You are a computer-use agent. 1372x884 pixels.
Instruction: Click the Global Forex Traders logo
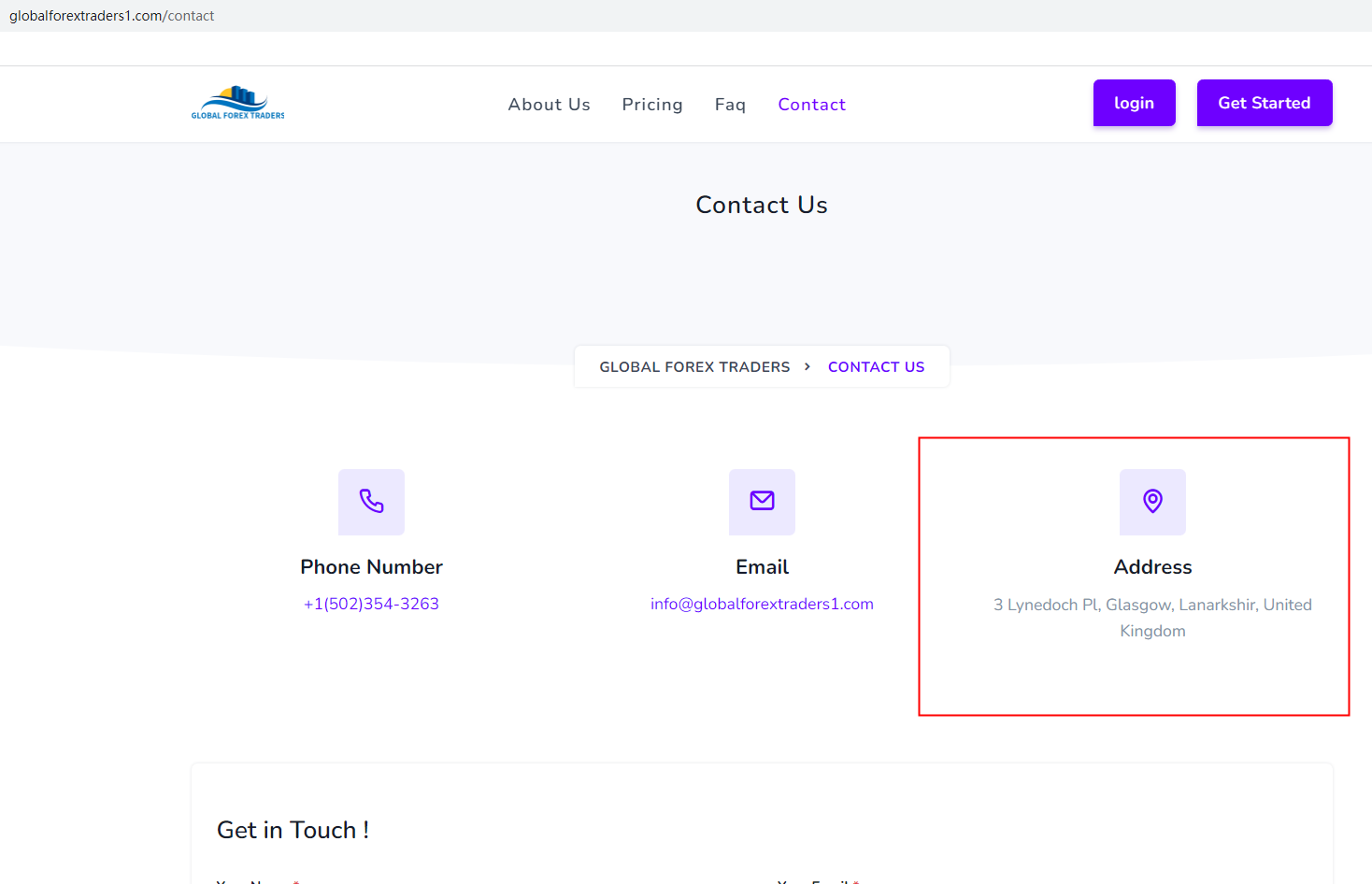point(237,103)
